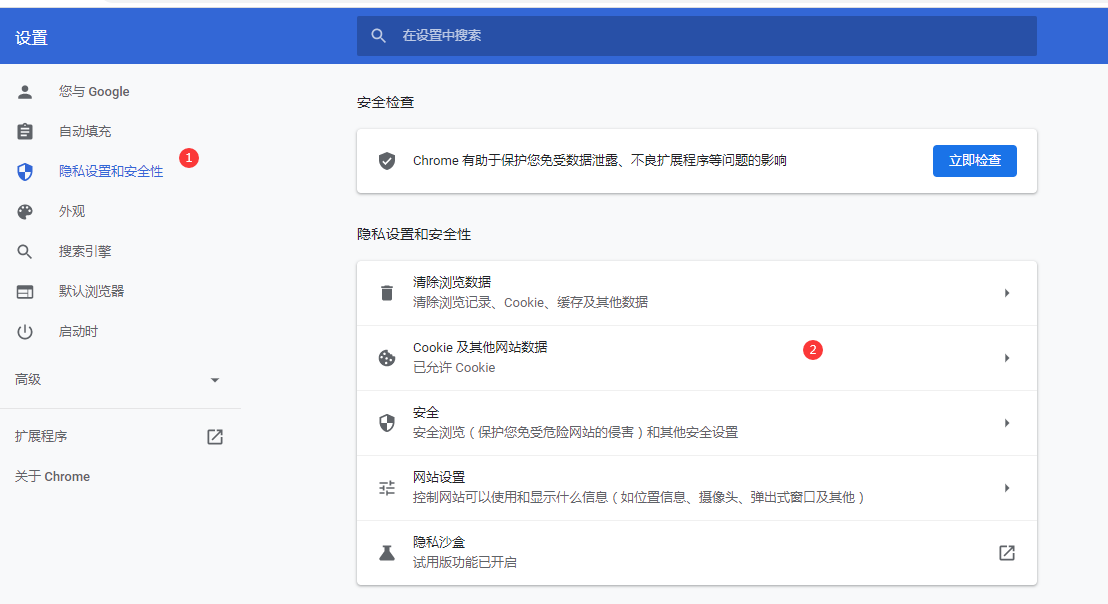
Task: Click the clipboard icon for 自动填充
Action: pyautogui.click(x=25, y=131)
